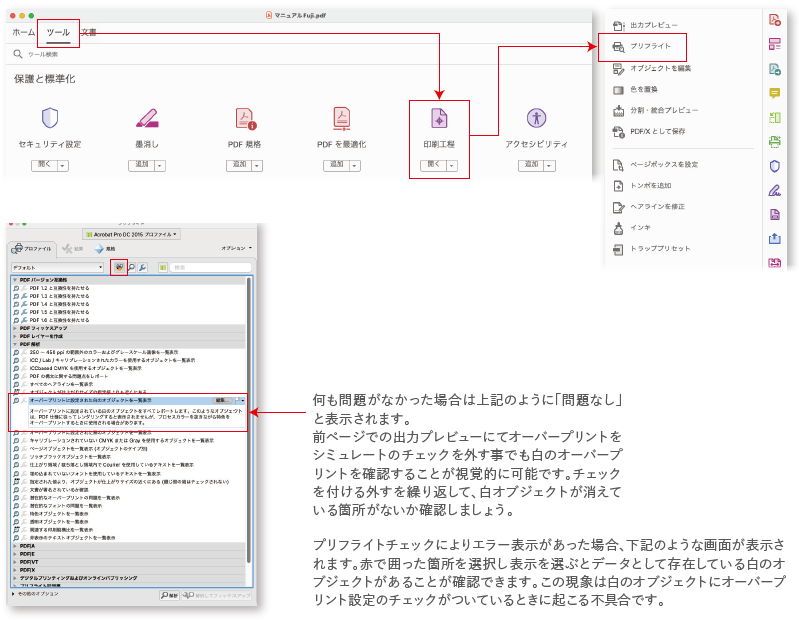
Task: Open the アクセシビリティ tool icon
Action: (536, 118)
